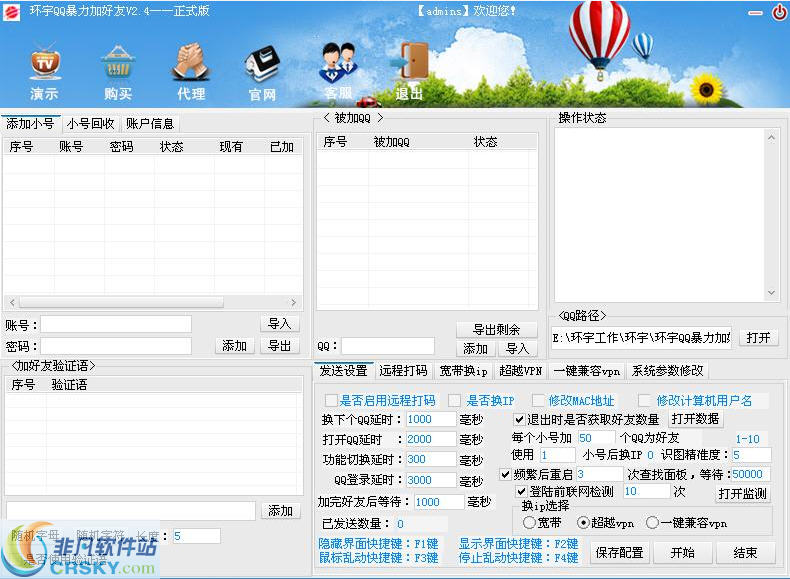The image size is (790, 579).
Task: Select the 宽带 radio option
Action: [x=529, y=523]
